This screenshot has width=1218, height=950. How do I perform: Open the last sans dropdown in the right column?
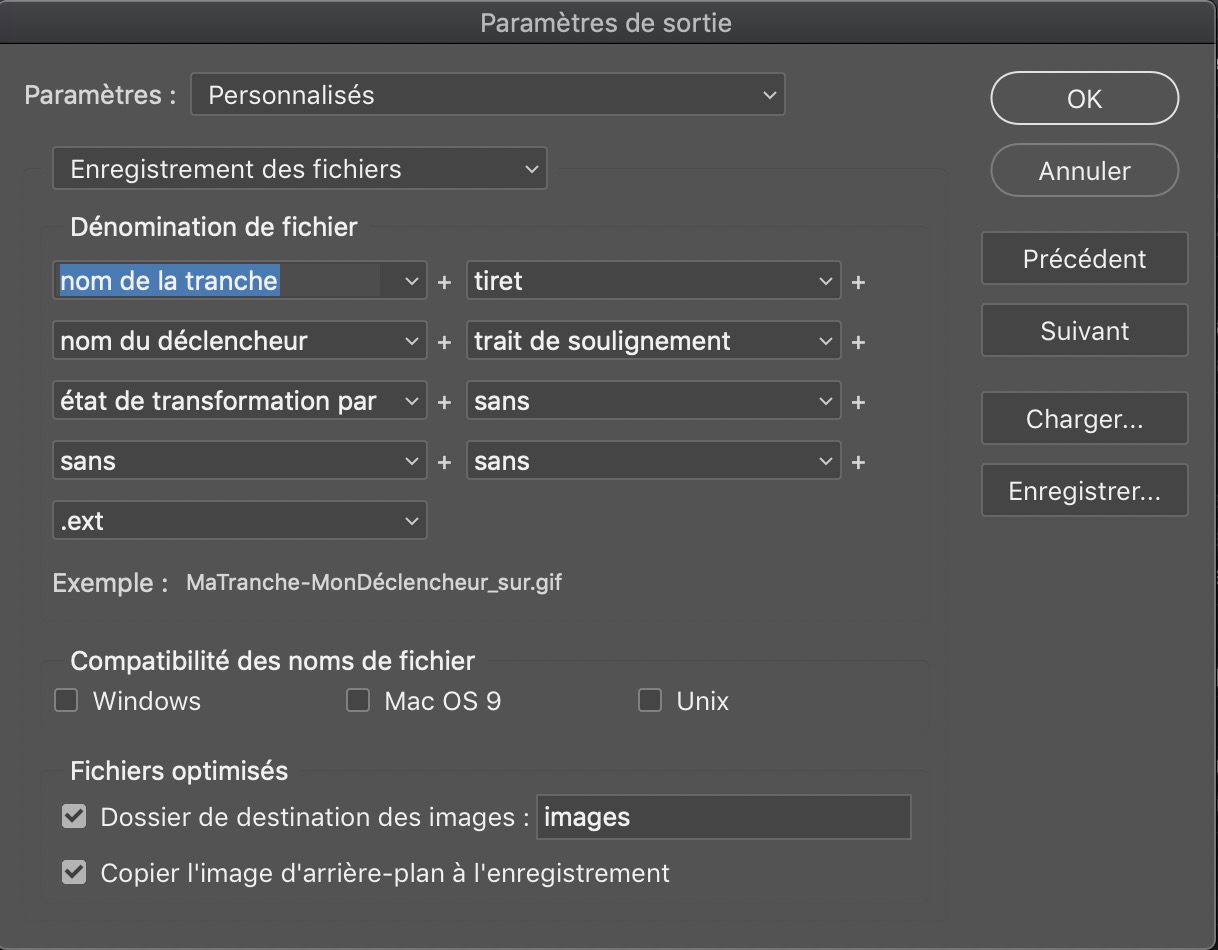point(652,460)
